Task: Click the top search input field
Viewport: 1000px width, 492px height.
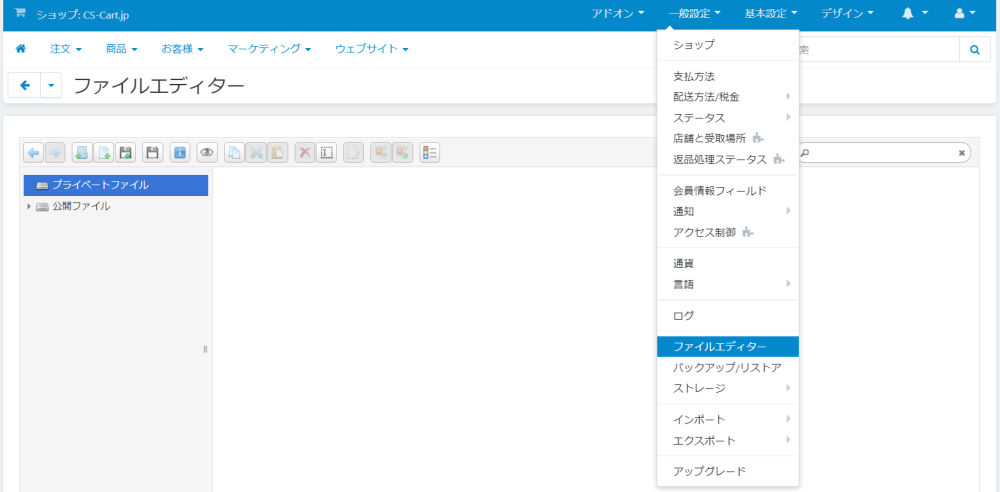Action: (x=879, y=49)
